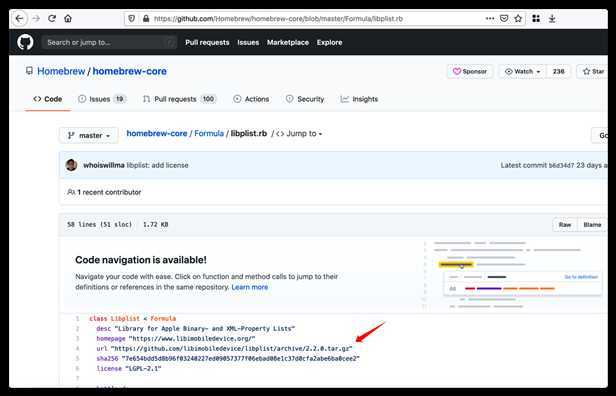This screenshot has width=616, height=396.
Task: Open the downloads arrow icon
Action: (552, 18)
